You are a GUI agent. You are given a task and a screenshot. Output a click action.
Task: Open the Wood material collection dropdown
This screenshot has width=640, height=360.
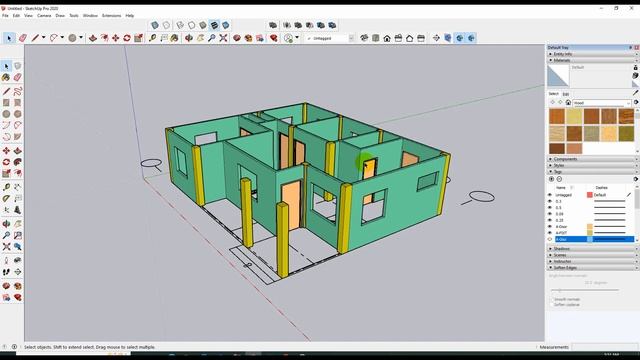pos(602,103)
